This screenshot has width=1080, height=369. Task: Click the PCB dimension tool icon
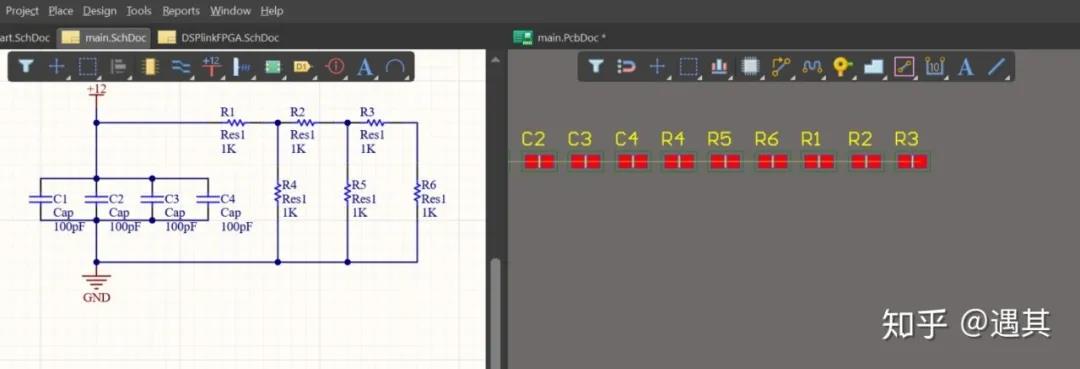pos(935,66)
